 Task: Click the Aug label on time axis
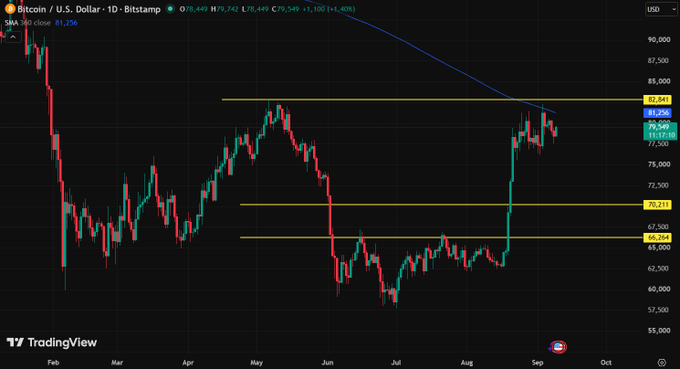tap(467, 362)
